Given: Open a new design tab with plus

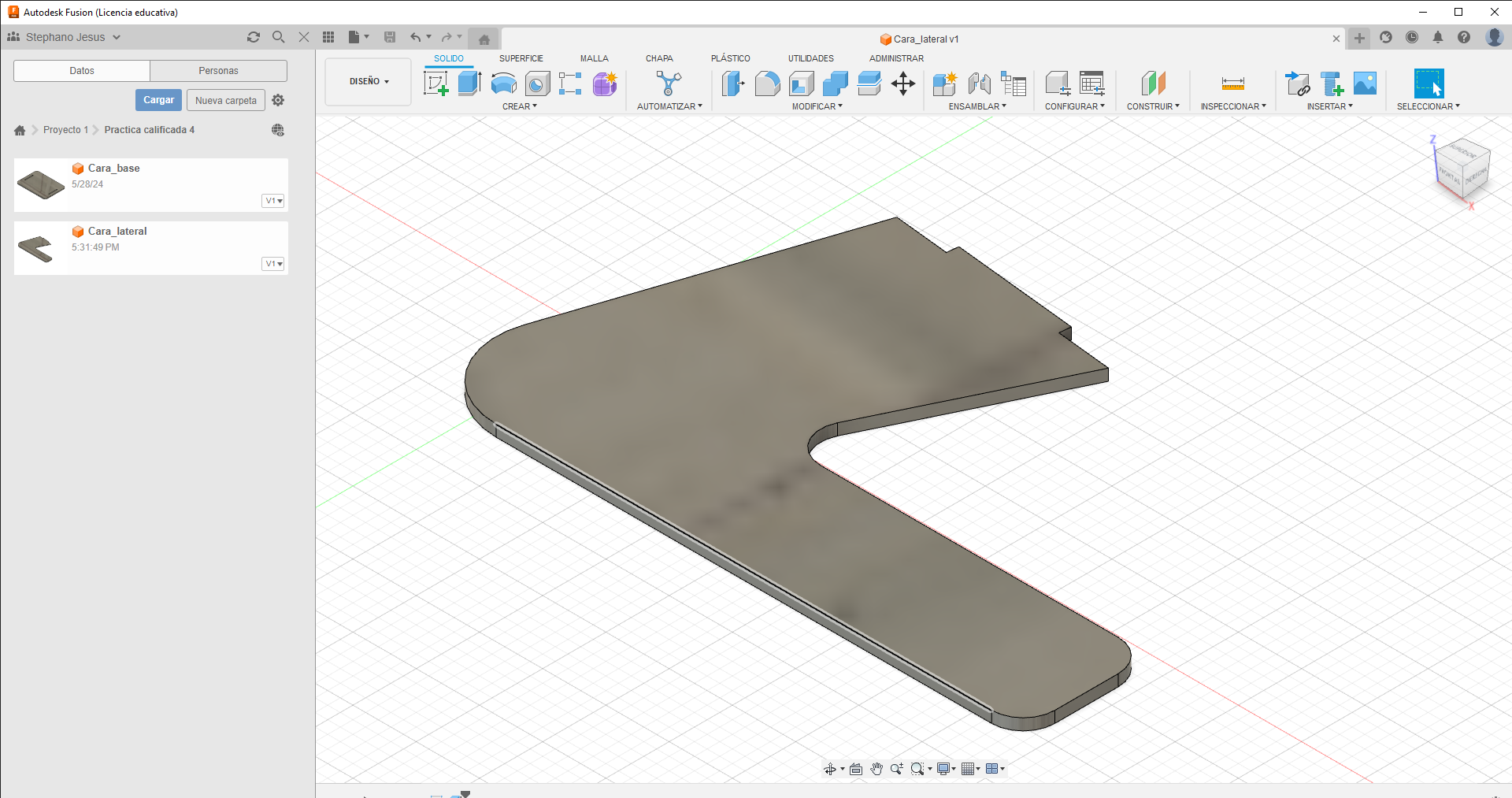Looking at the screenshot, I should point(1360,38).
